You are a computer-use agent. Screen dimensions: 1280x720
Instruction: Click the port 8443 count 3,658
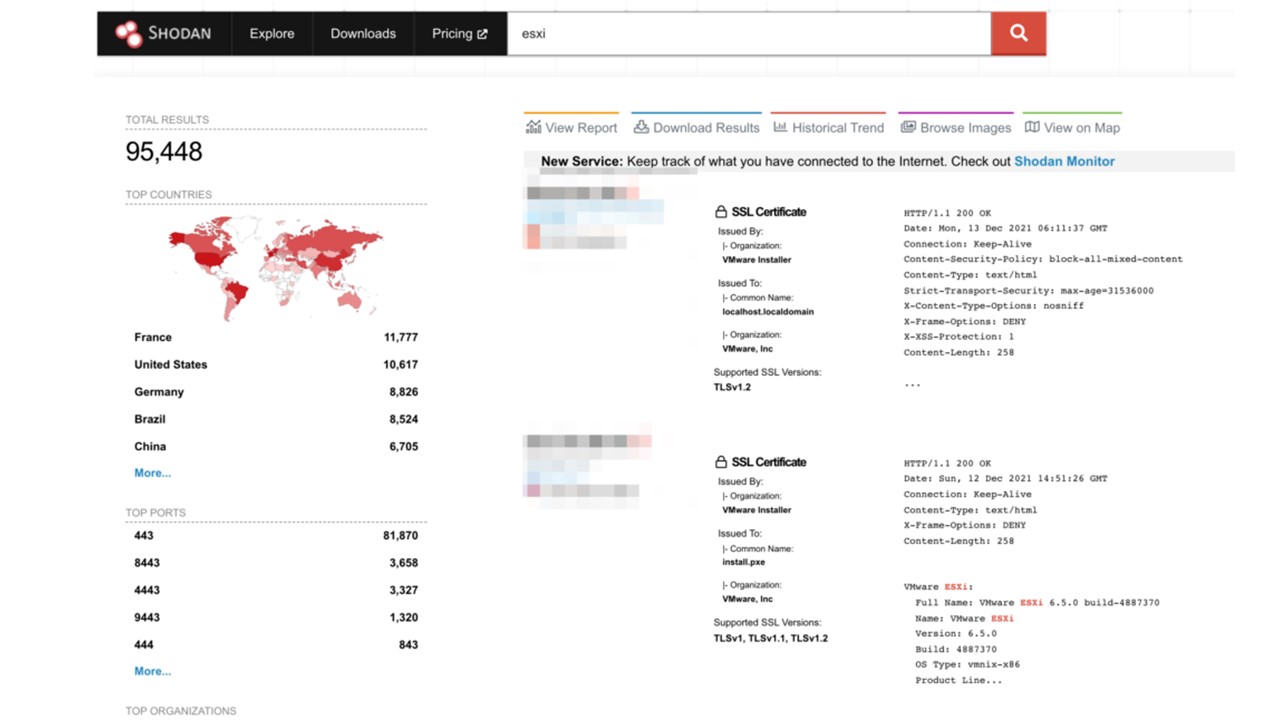tap(404, 563)
